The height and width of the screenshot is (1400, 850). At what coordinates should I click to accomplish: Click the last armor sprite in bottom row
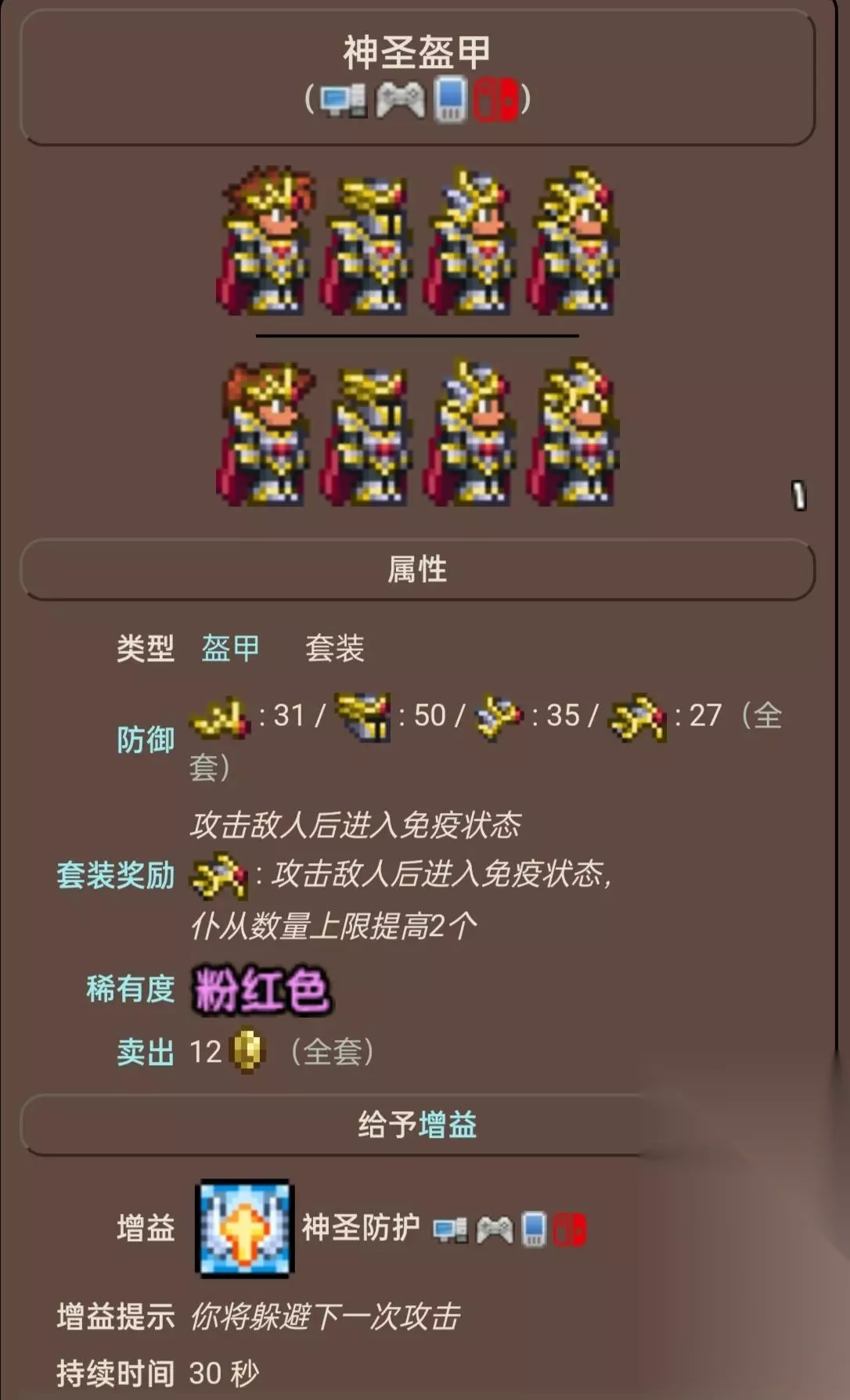tap(574, 432)
